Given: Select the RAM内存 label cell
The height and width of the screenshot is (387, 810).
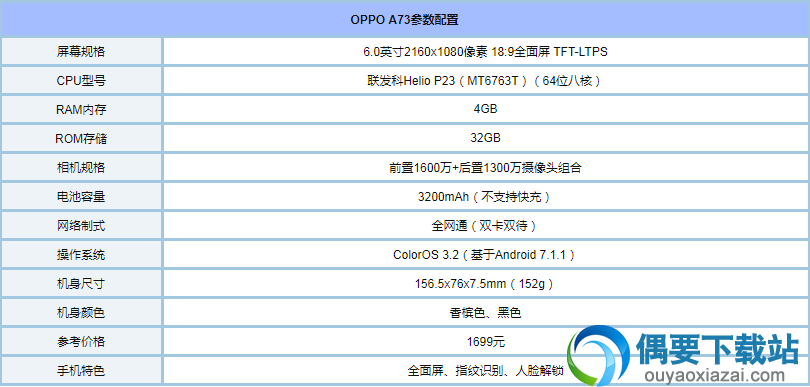Looking at the screenshot, I should (x=82, y=110).
